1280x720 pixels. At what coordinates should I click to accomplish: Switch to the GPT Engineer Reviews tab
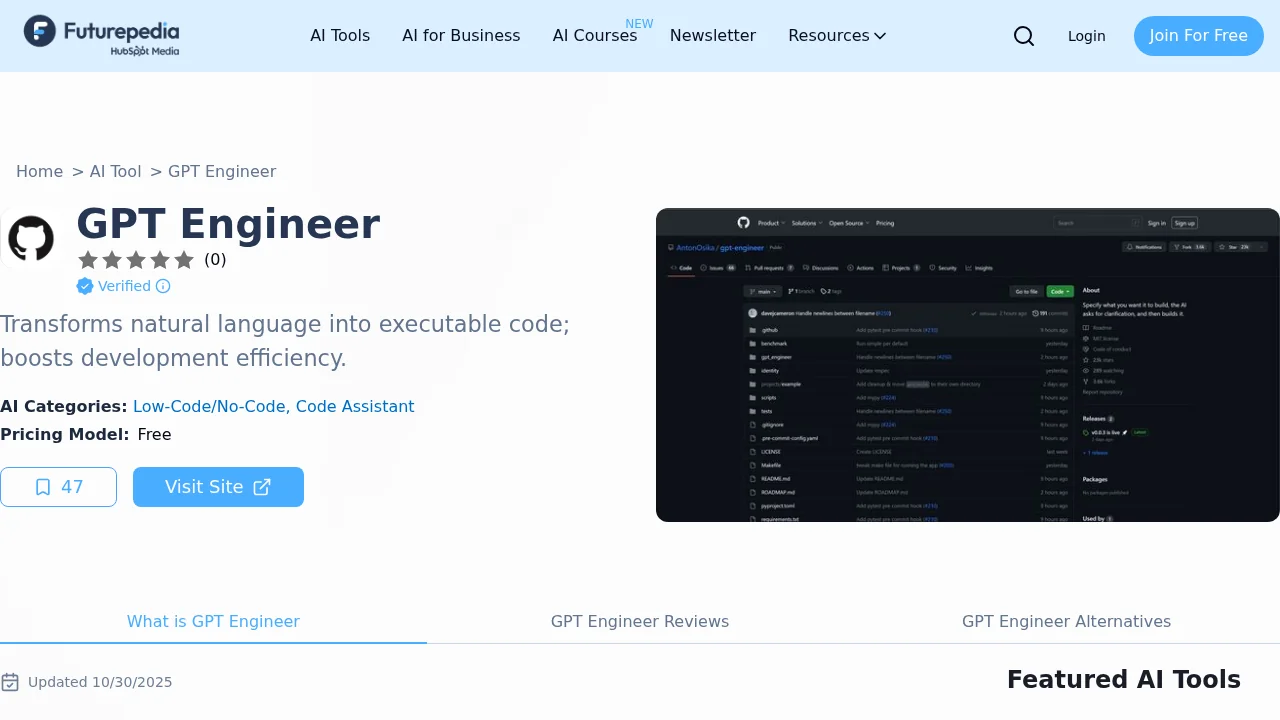tap(640, 621)
